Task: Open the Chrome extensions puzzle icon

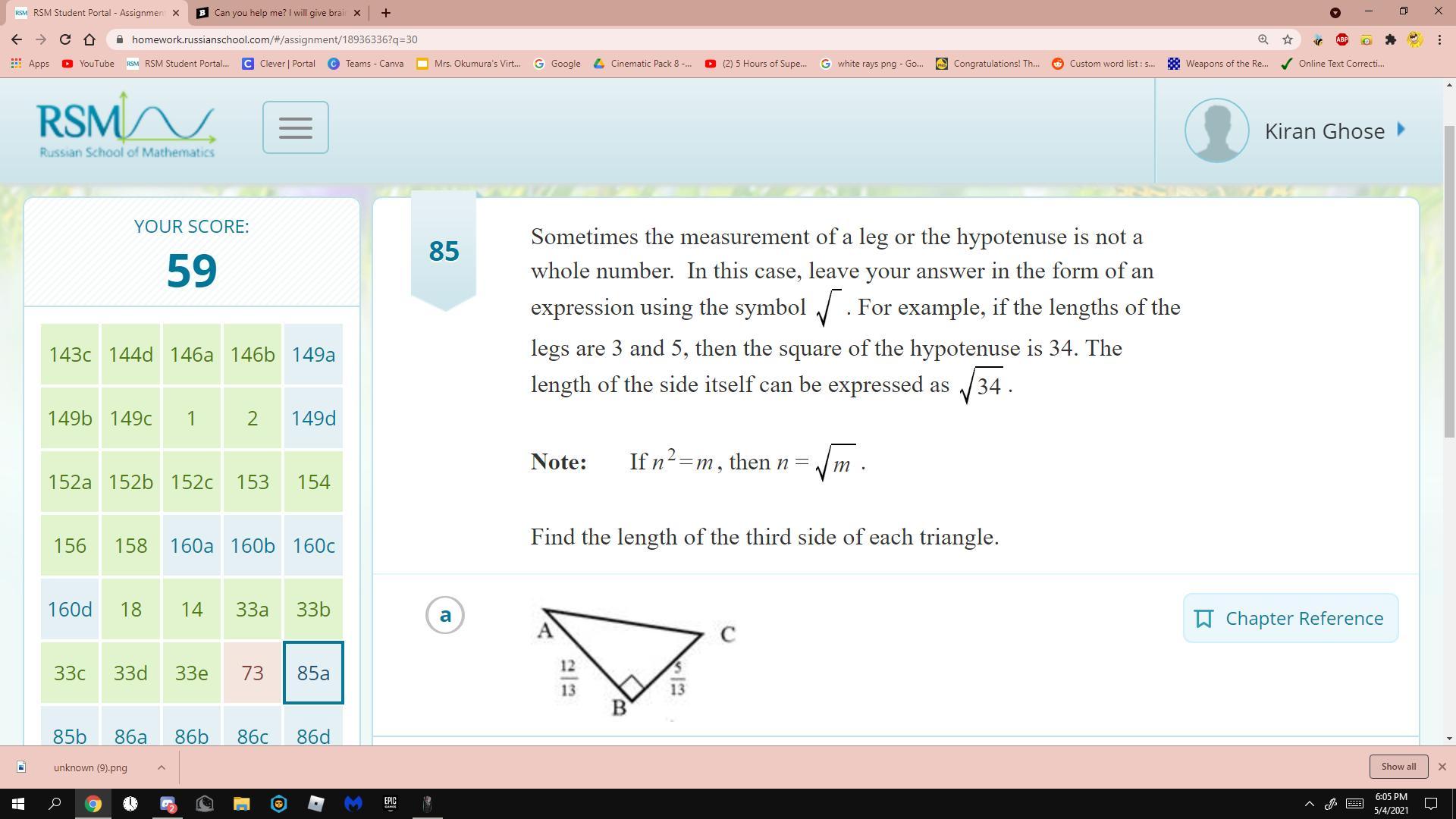Action: (1390, 39)
